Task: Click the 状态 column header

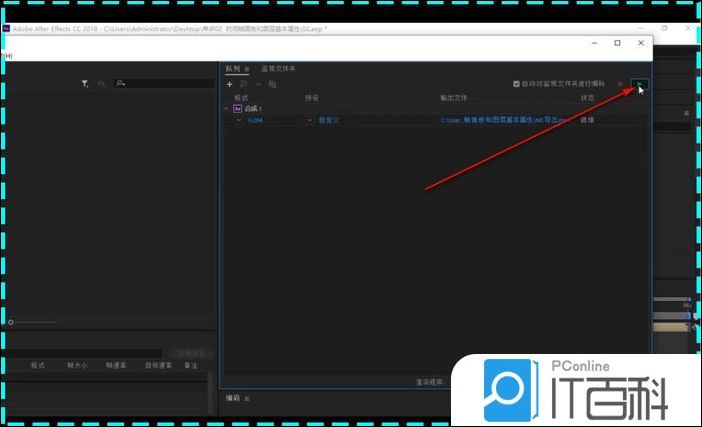Action: (x=587, y=98)
